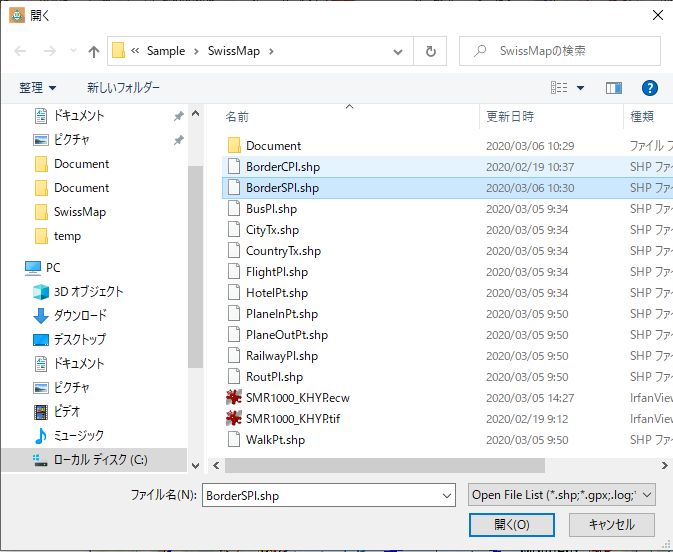Select the SMR1000_KHYP.ecw file icon
The width and height of the screenshot is (673, 552).
click(234, 397)
